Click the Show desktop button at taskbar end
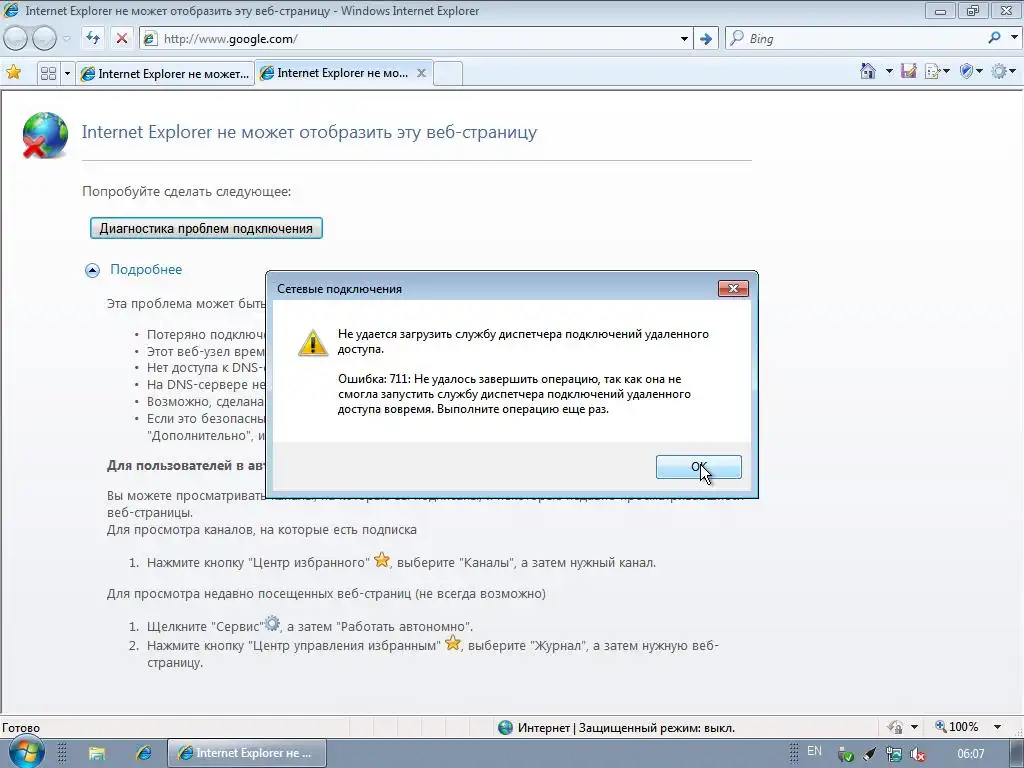This screenshot has height=768, width=1024. click(x=1019, y=754)
